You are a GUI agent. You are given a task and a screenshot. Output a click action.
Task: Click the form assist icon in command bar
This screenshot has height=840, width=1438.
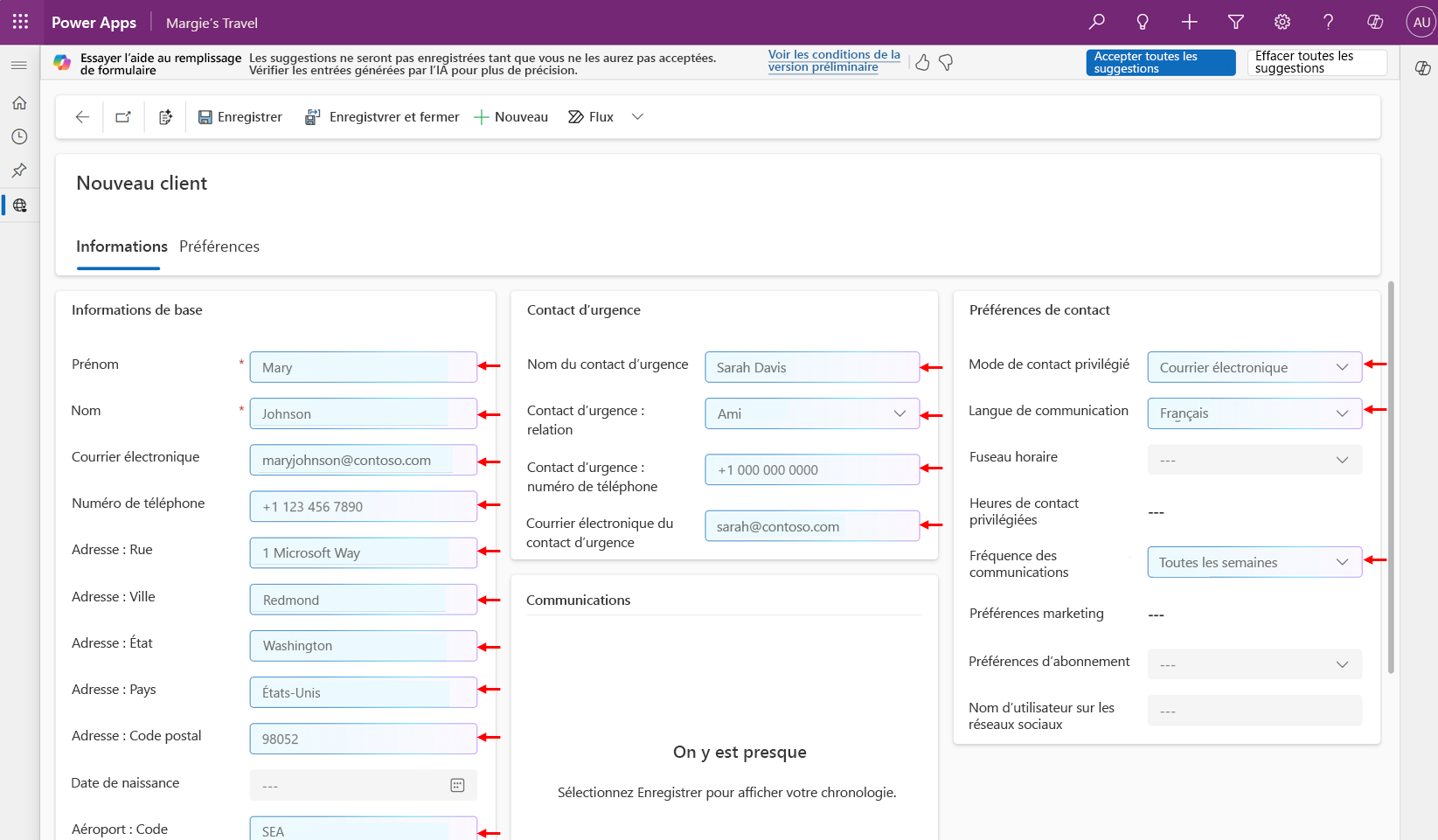click(165, 117)
